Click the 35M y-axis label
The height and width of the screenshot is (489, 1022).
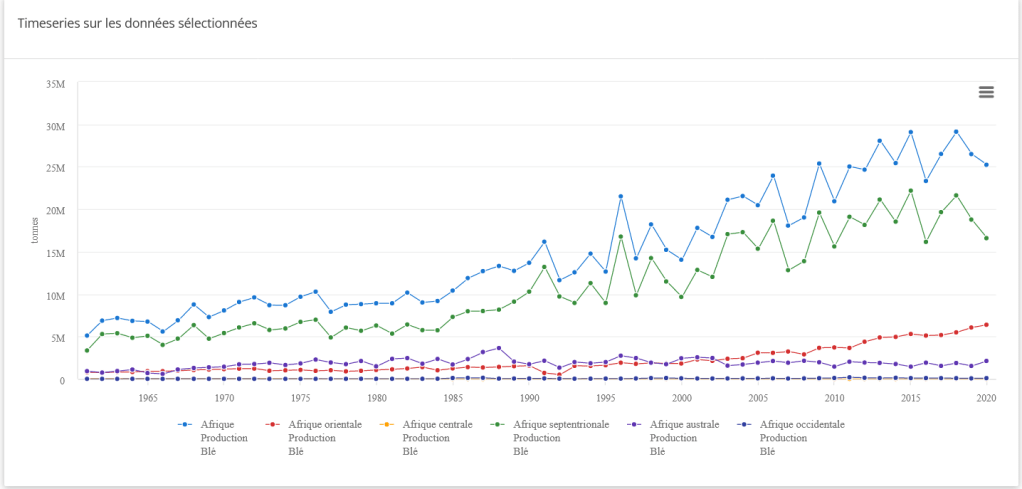coord(55,84)
